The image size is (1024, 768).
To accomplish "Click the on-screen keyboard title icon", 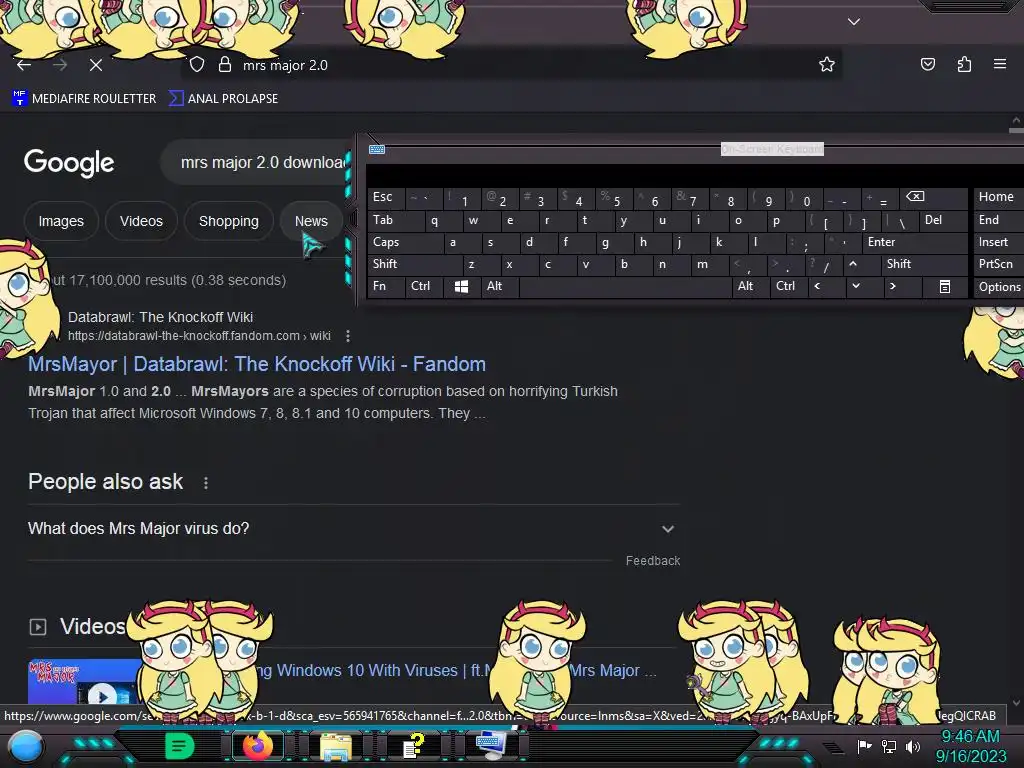I will (x=377, y=150).
